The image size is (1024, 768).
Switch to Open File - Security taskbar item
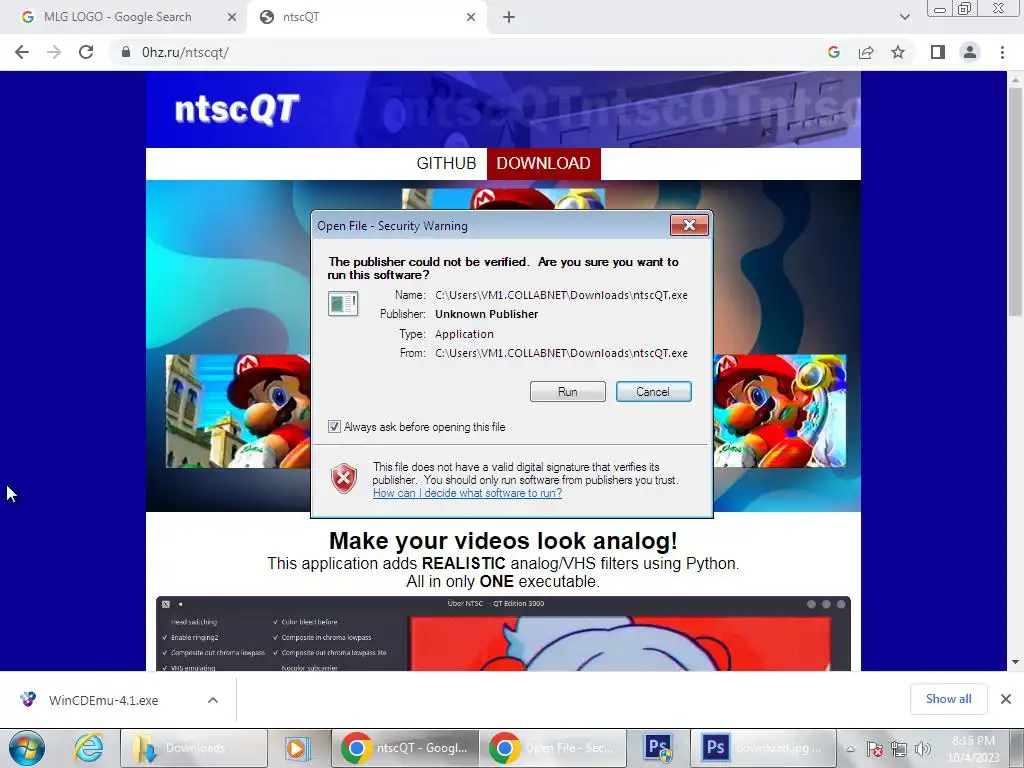552,748
